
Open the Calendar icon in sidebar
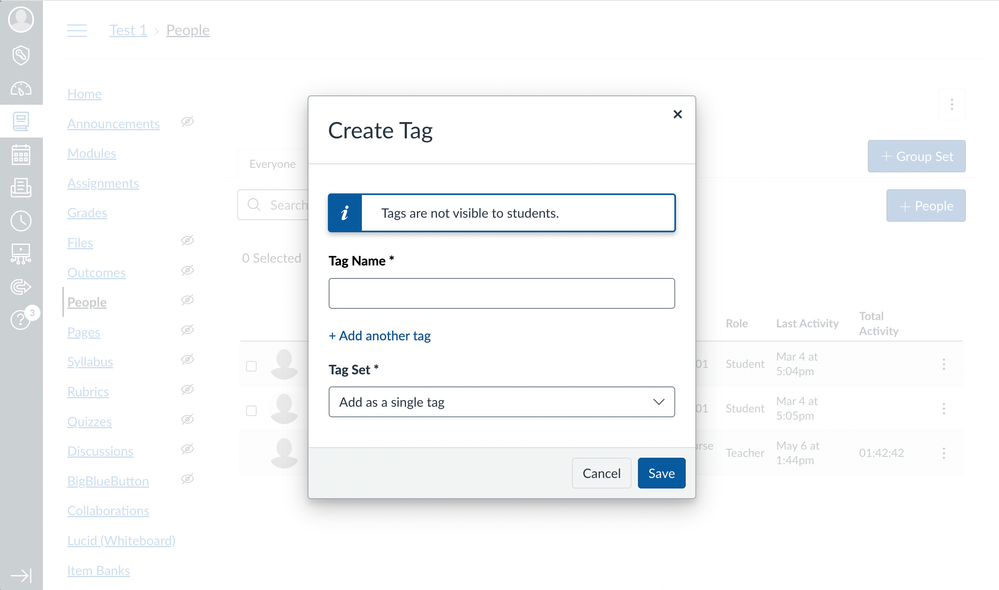[21, 155]
